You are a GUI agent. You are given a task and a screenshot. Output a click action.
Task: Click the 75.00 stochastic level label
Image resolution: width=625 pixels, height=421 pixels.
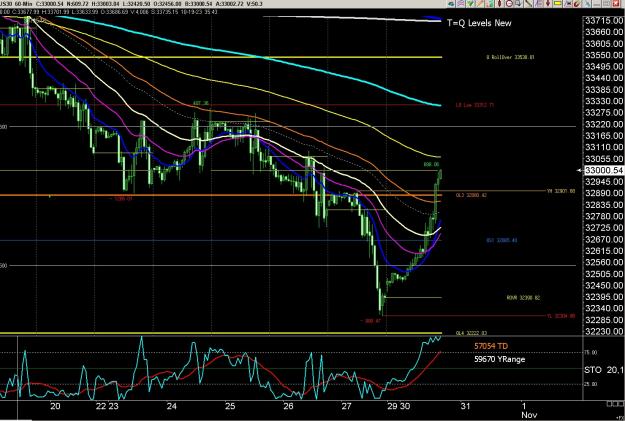[x=591, y=352]
